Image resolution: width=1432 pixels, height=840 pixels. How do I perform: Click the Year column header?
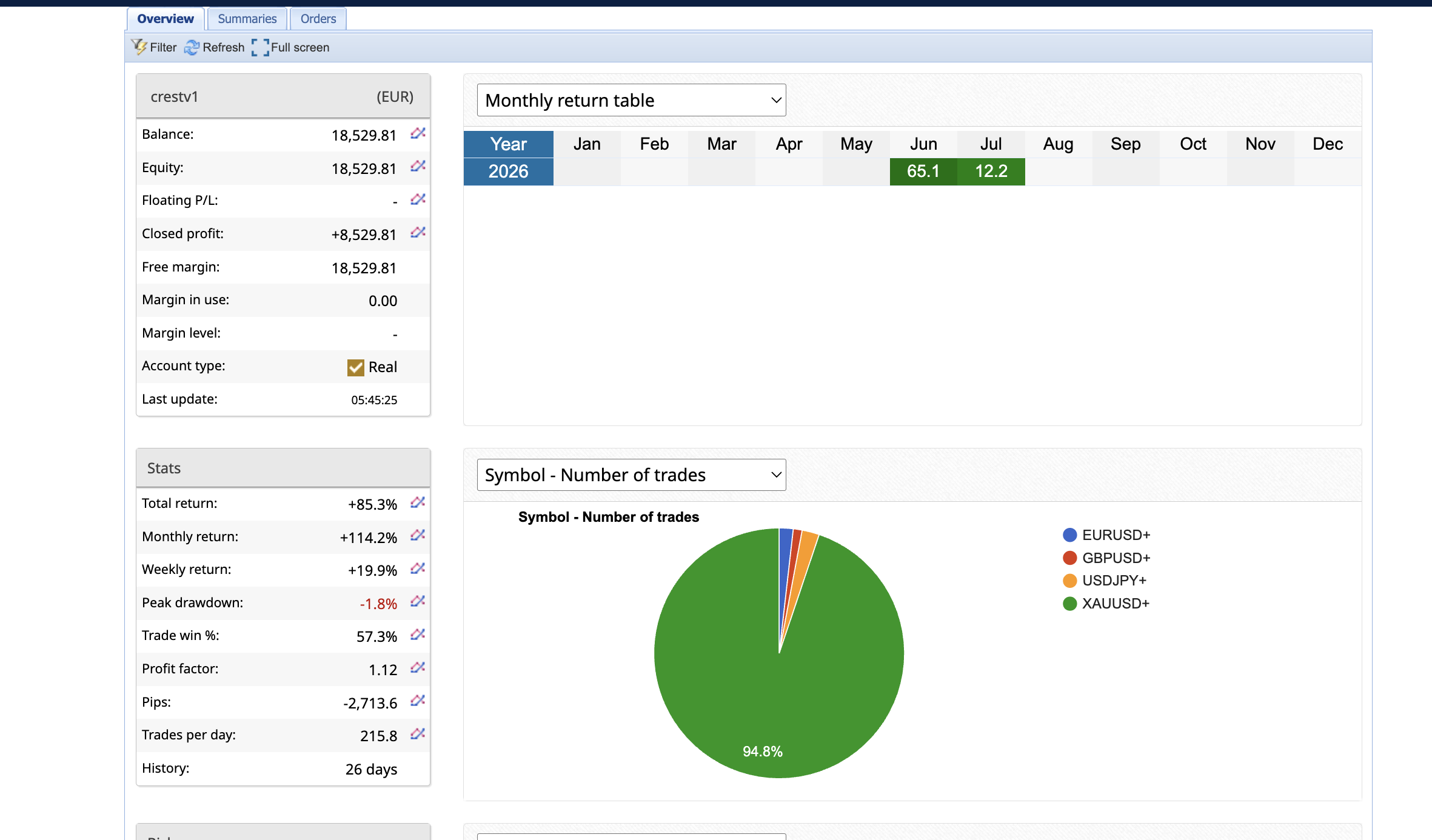[x=509, y=144]
